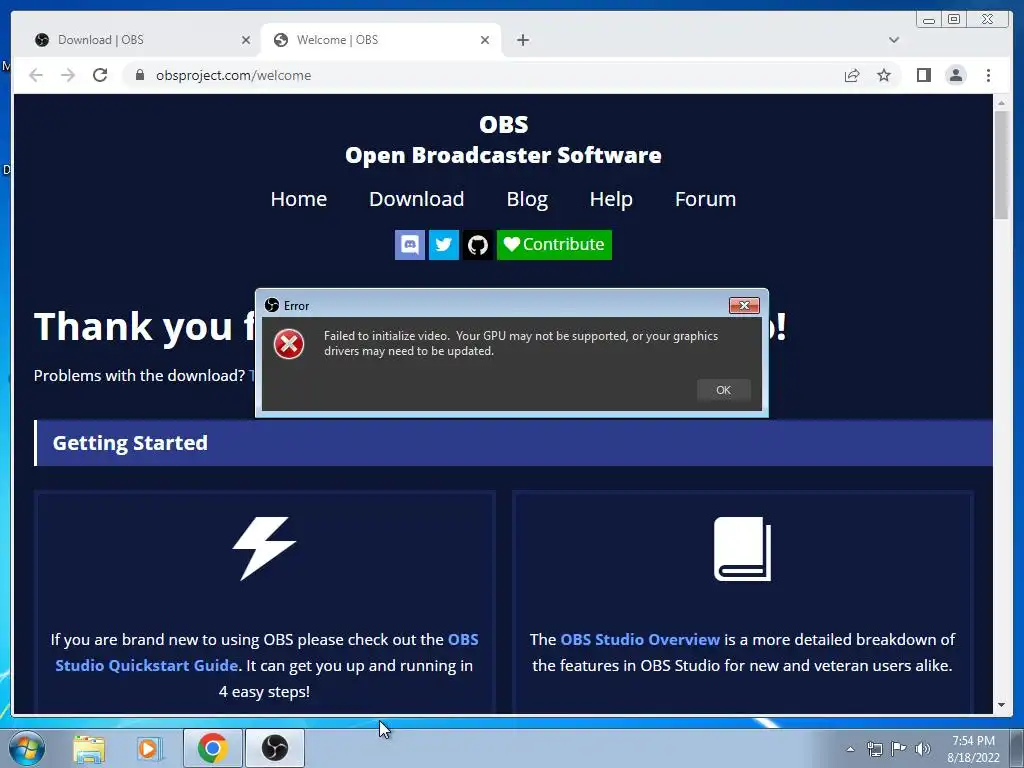Viewport: 1024px width, 768px height.
Task: Open the Windows Start menu
Action: pos(26,748)
